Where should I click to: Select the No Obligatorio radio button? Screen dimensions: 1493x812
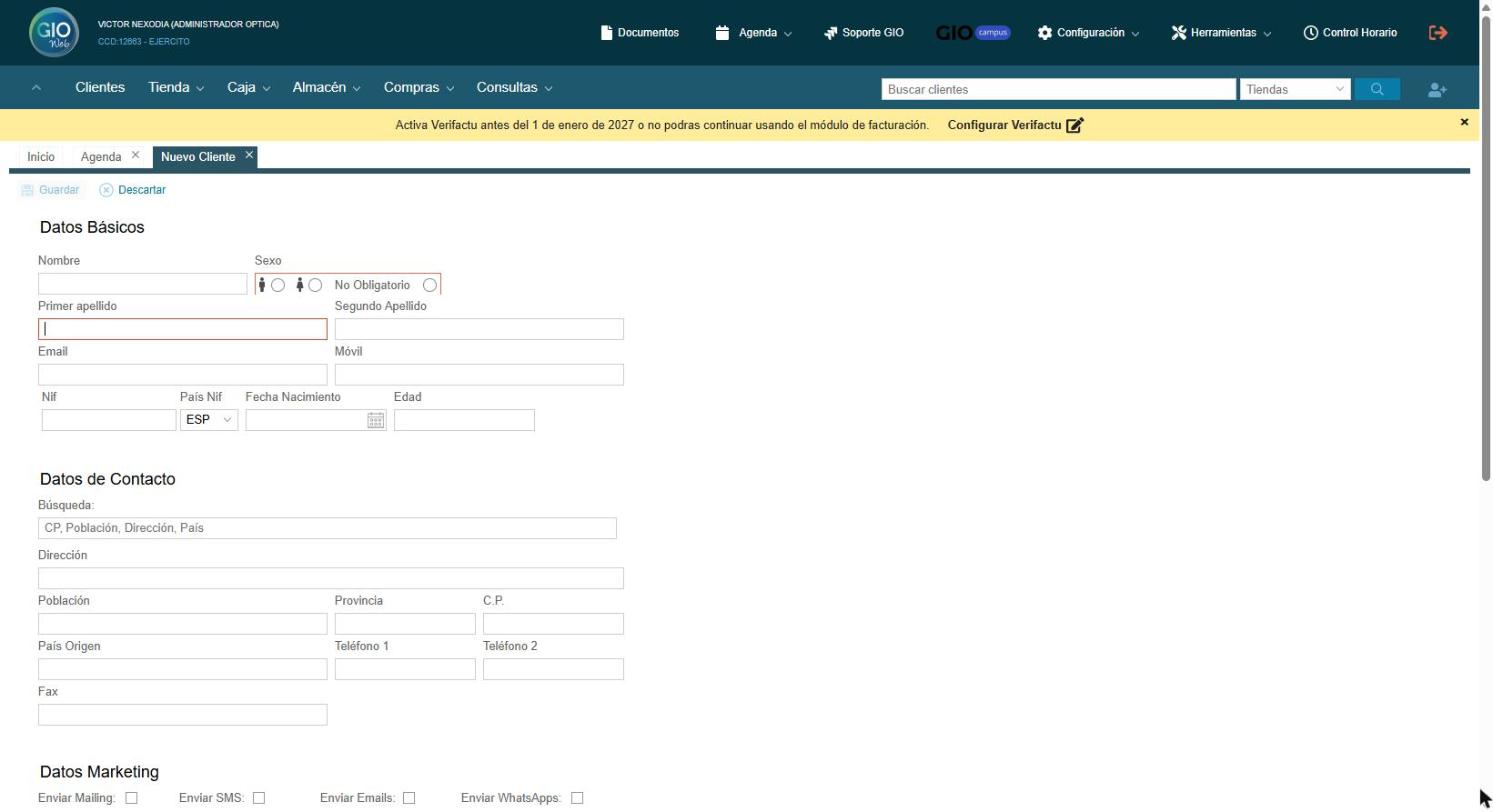point(430,285)
